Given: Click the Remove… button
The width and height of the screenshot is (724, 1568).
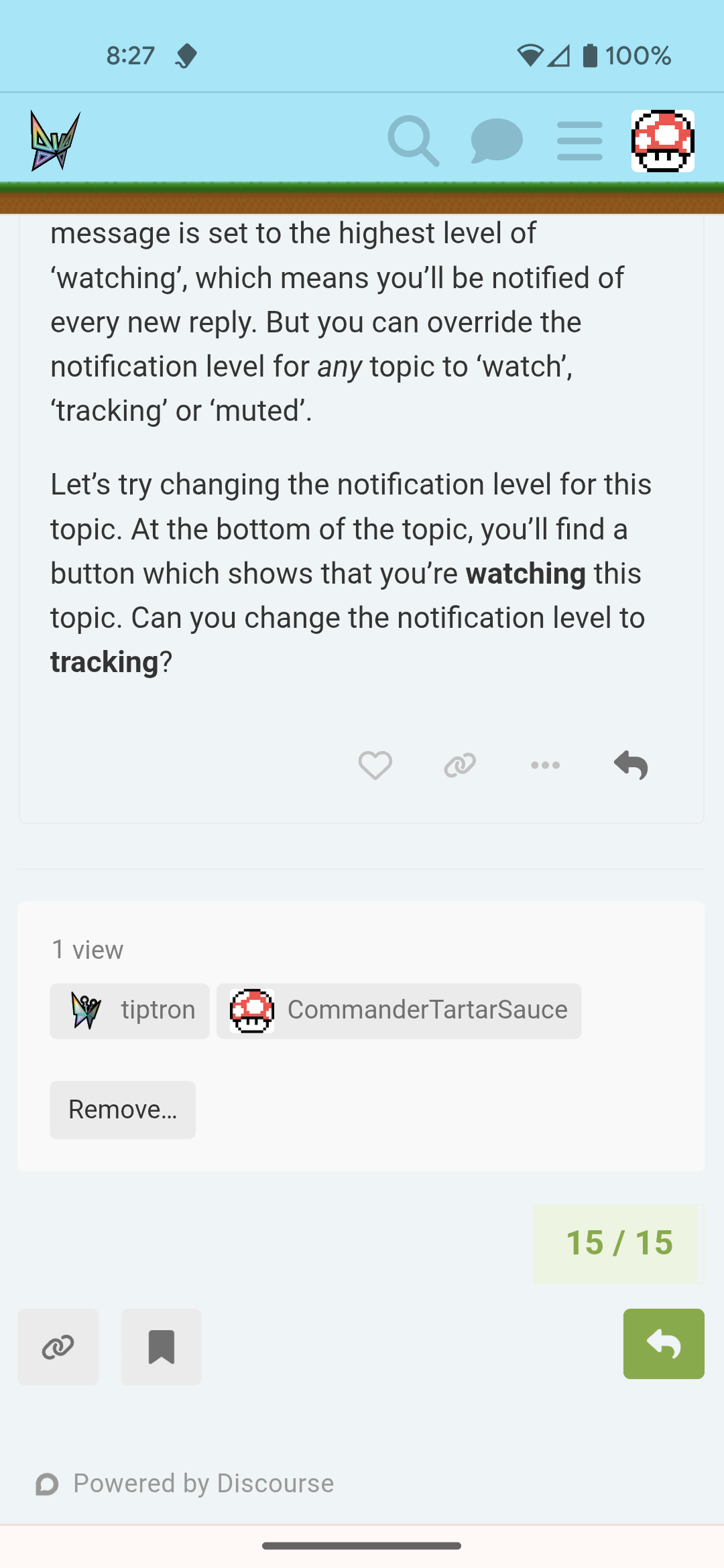Looking at the screenshot, I should pos(123,1110).
